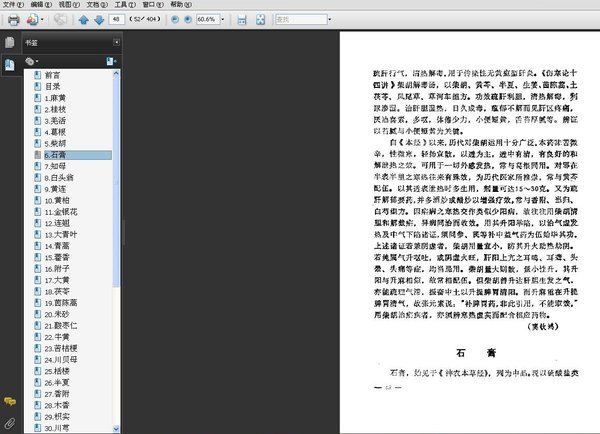This screenshot has width=600, height=434.
Task: Click the scrolling page mode toolbar icon
Action: 242,20
